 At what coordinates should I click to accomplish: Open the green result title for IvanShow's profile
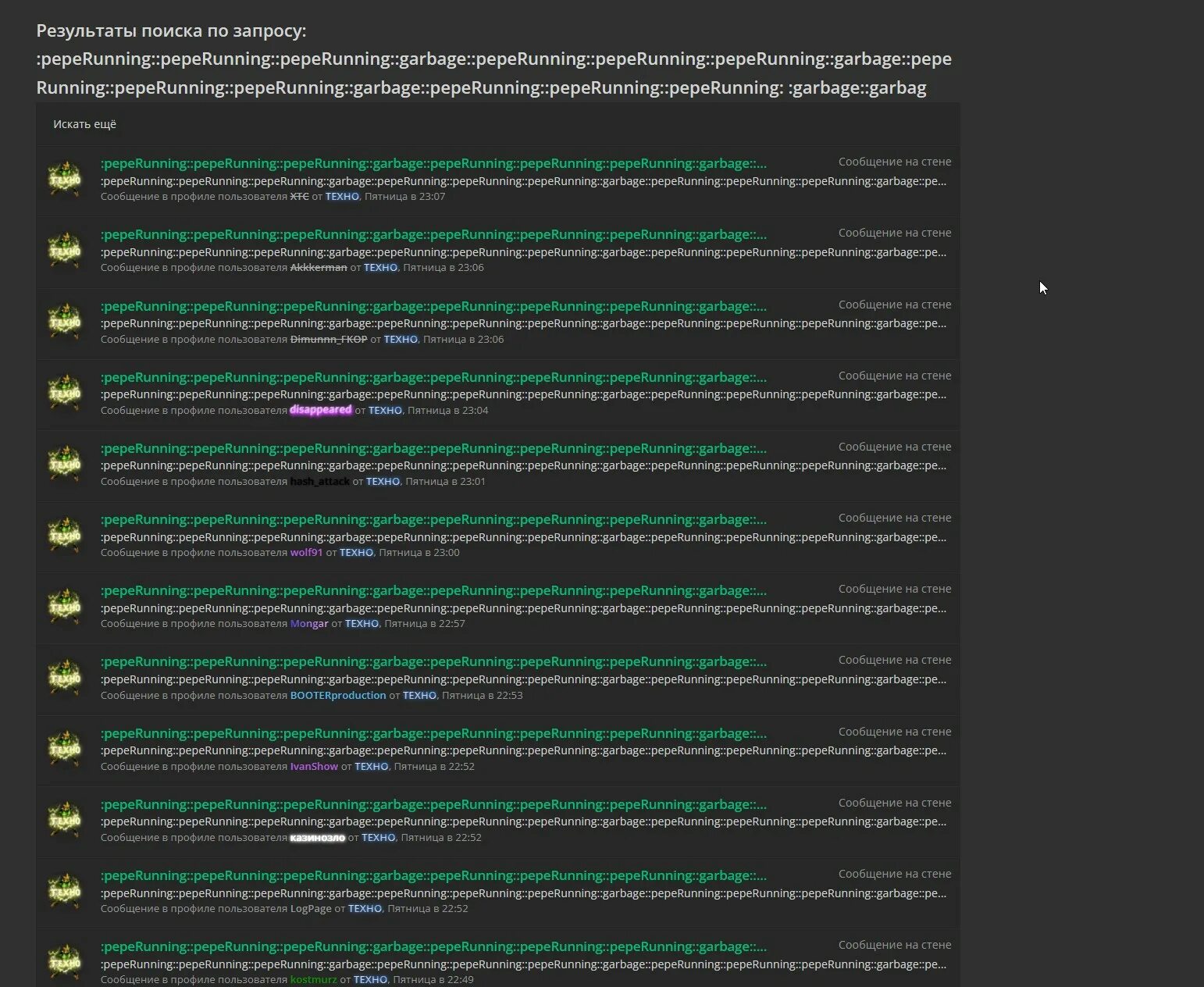click(x=433, y=733)
